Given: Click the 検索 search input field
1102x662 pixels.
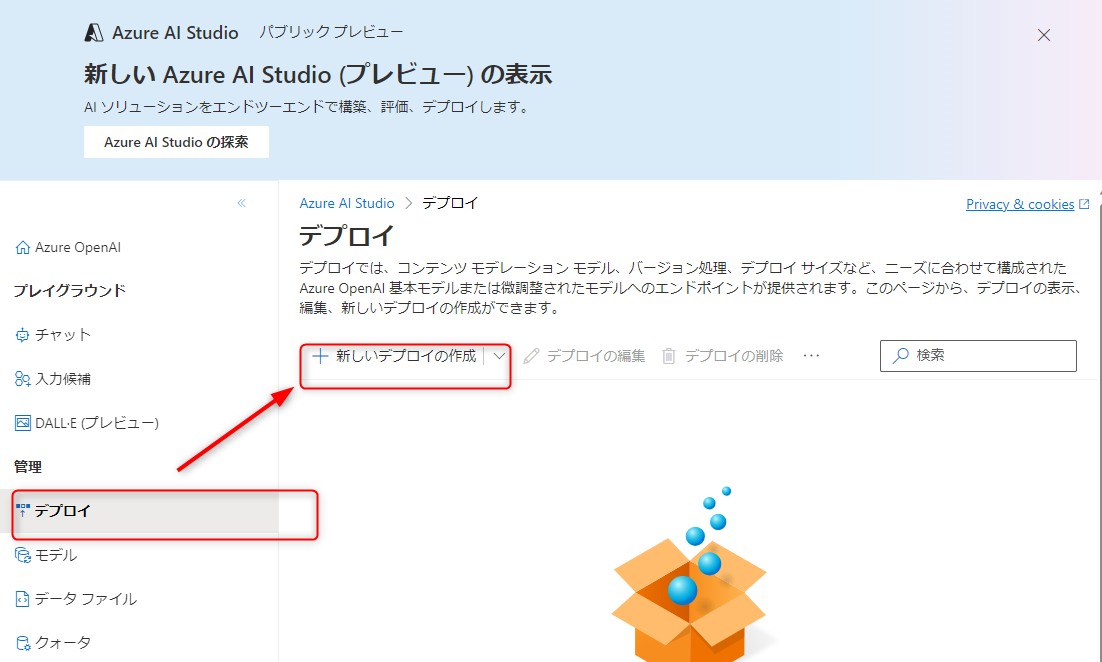Looking at the screenshot, I should pos(978,356).
